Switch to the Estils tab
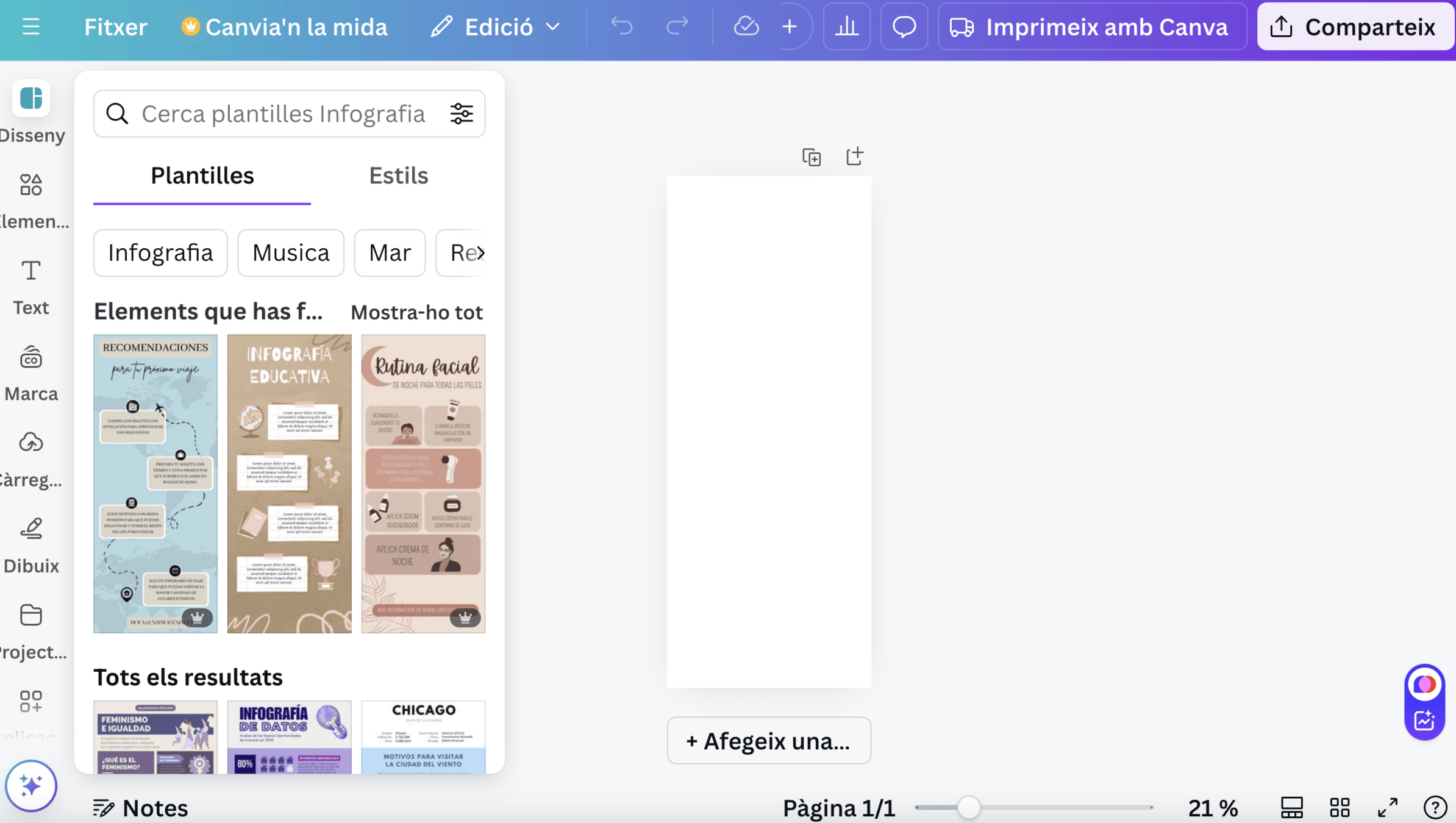Screen dimensions: 1456x823 [398, 176]
